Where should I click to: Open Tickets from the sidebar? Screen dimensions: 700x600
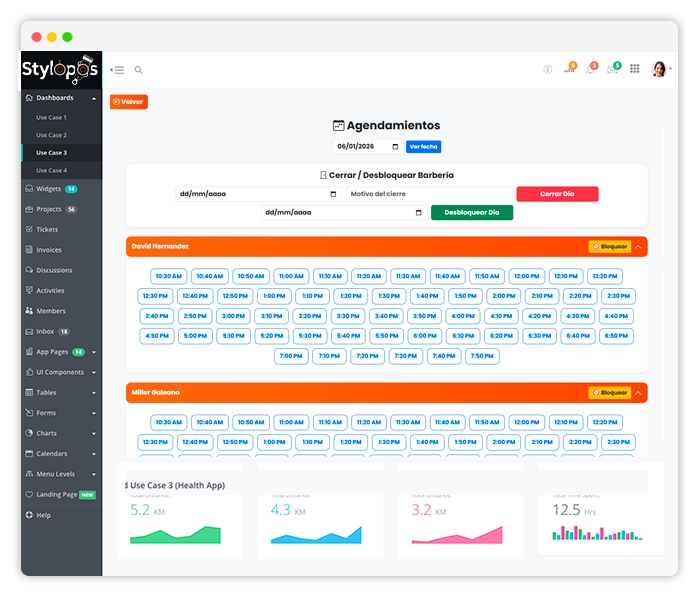coord(47,229)
